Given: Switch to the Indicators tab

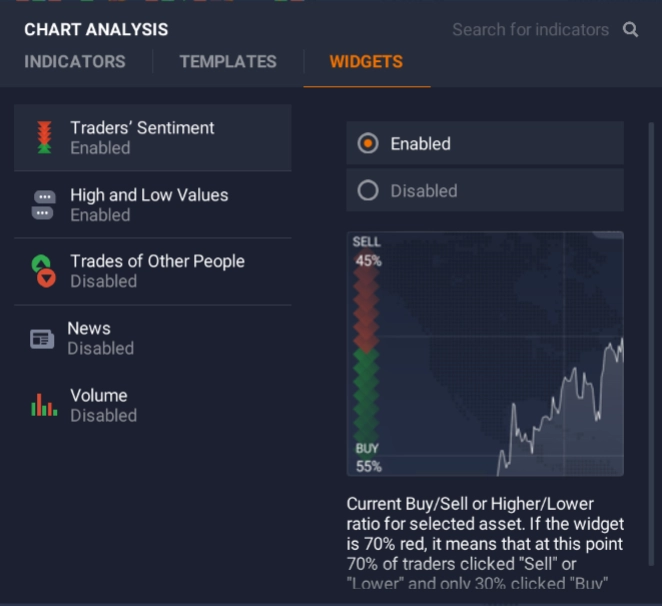Looking at the screenshot, I should pos(75,62).
